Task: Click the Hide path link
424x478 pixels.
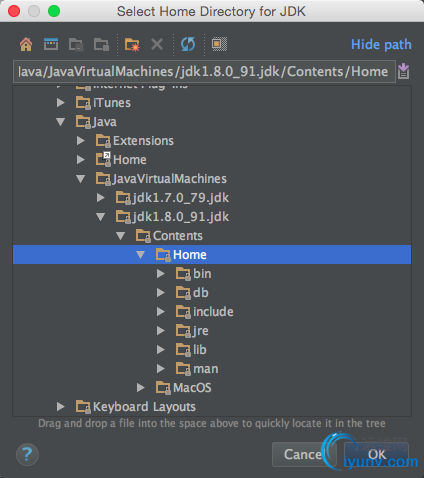Action: [381, 45]
